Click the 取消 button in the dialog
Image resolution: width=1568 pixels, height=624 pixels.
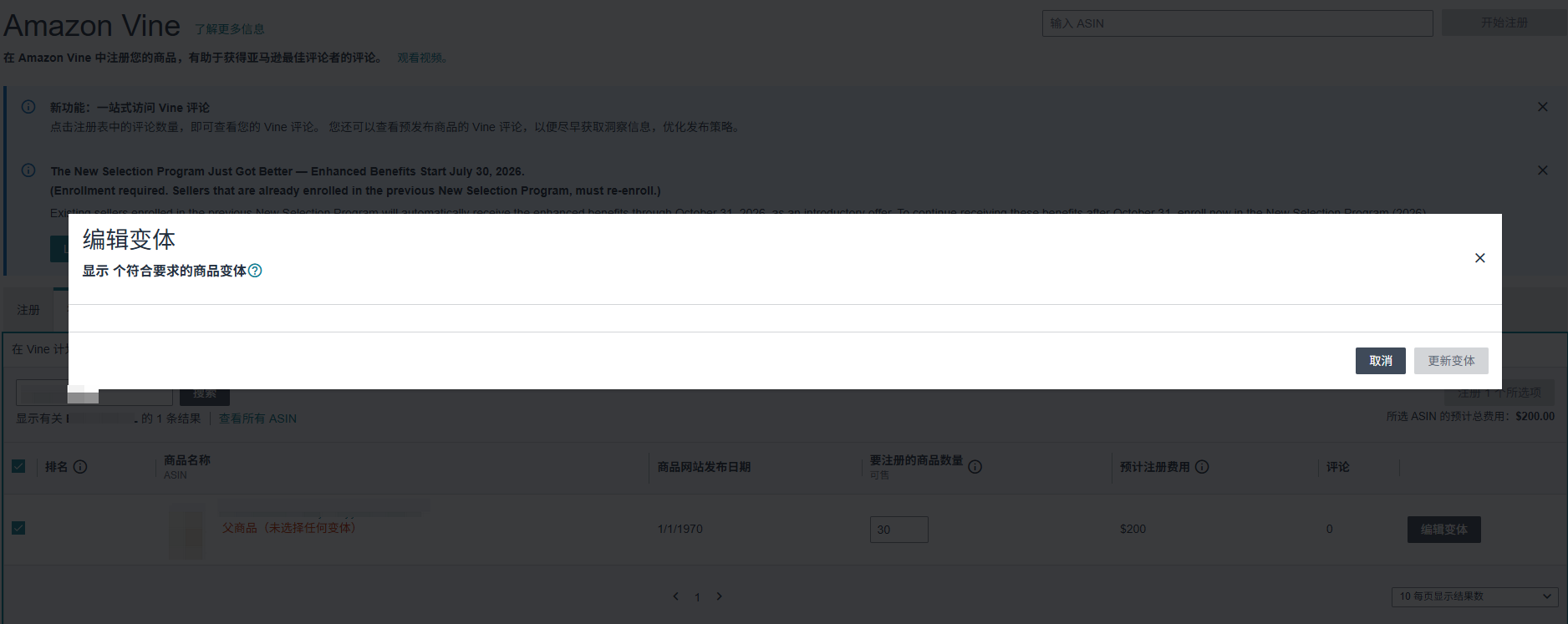tap(1381, 361)
